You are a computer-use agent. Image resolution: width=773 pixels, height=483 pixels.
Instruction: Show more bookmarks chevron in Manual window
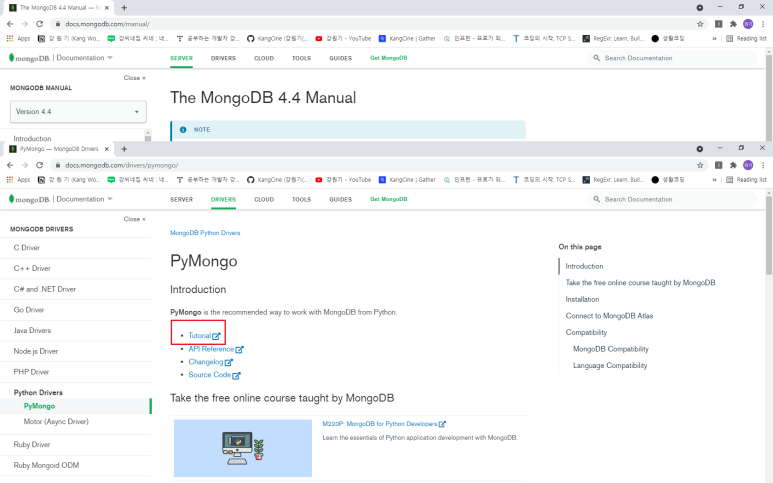click(x=714, y=38)
